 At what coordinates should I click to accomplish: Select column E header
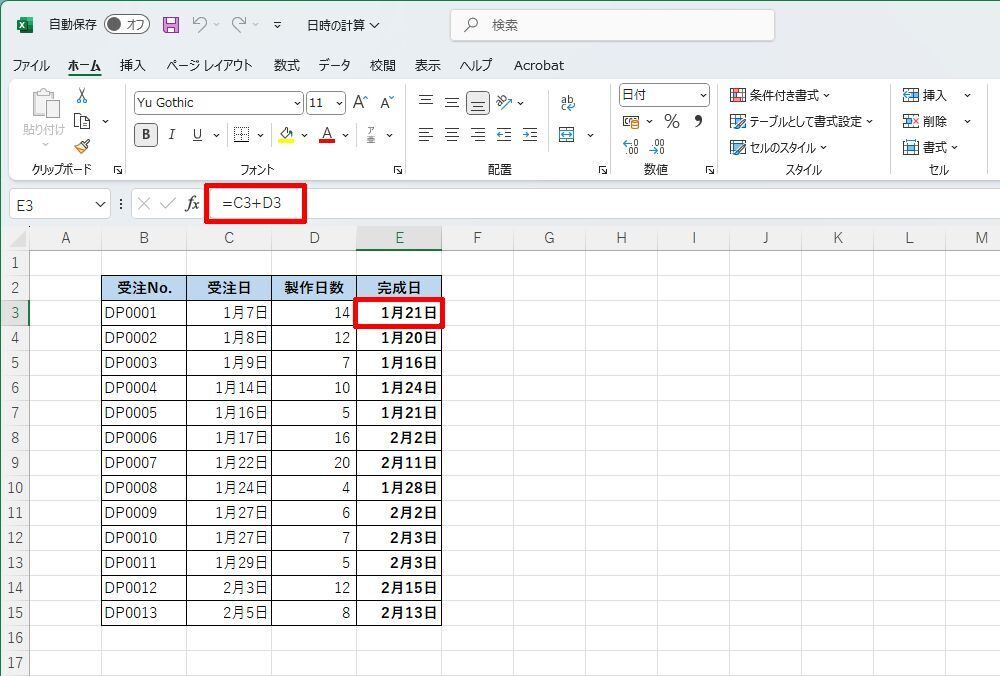[399, 238]
